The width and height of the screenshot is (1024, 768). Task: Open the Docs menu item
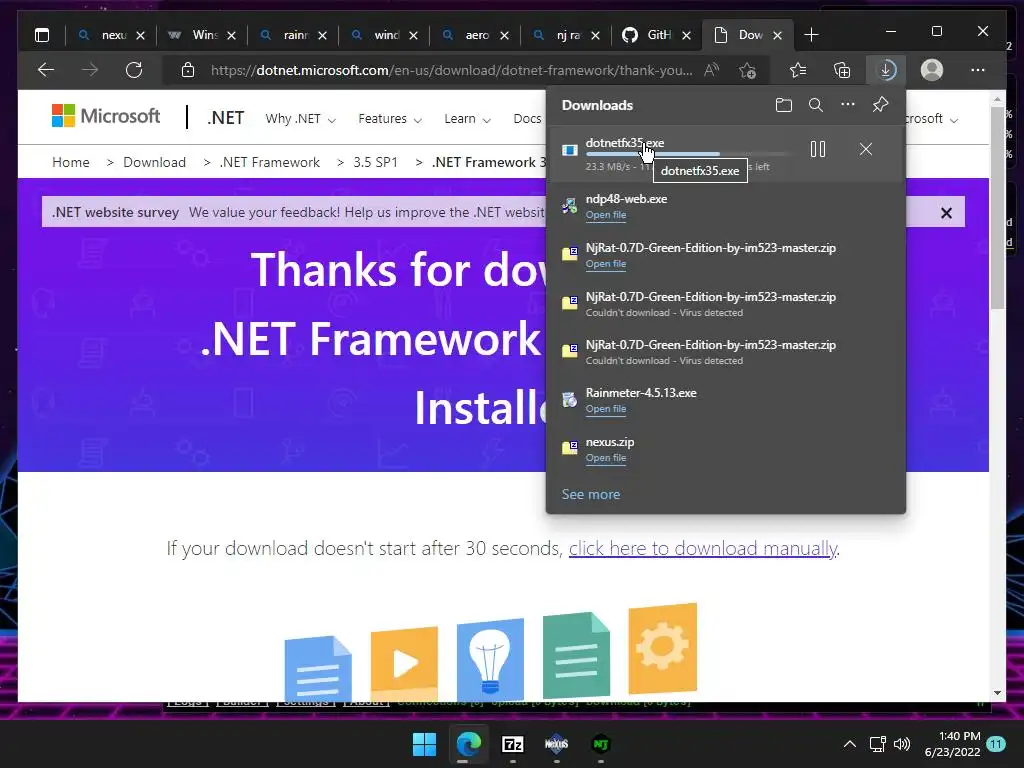pyautogui.click(x=527, y=119)
